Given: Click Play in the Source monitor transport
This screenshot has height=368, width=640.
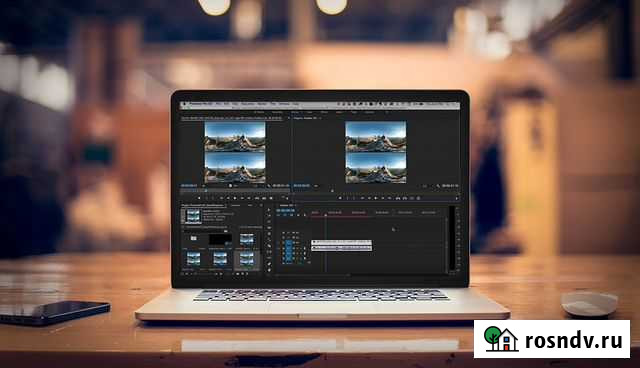Looking at the screenshot, I should pyautogui.click(x=235, y=198).
